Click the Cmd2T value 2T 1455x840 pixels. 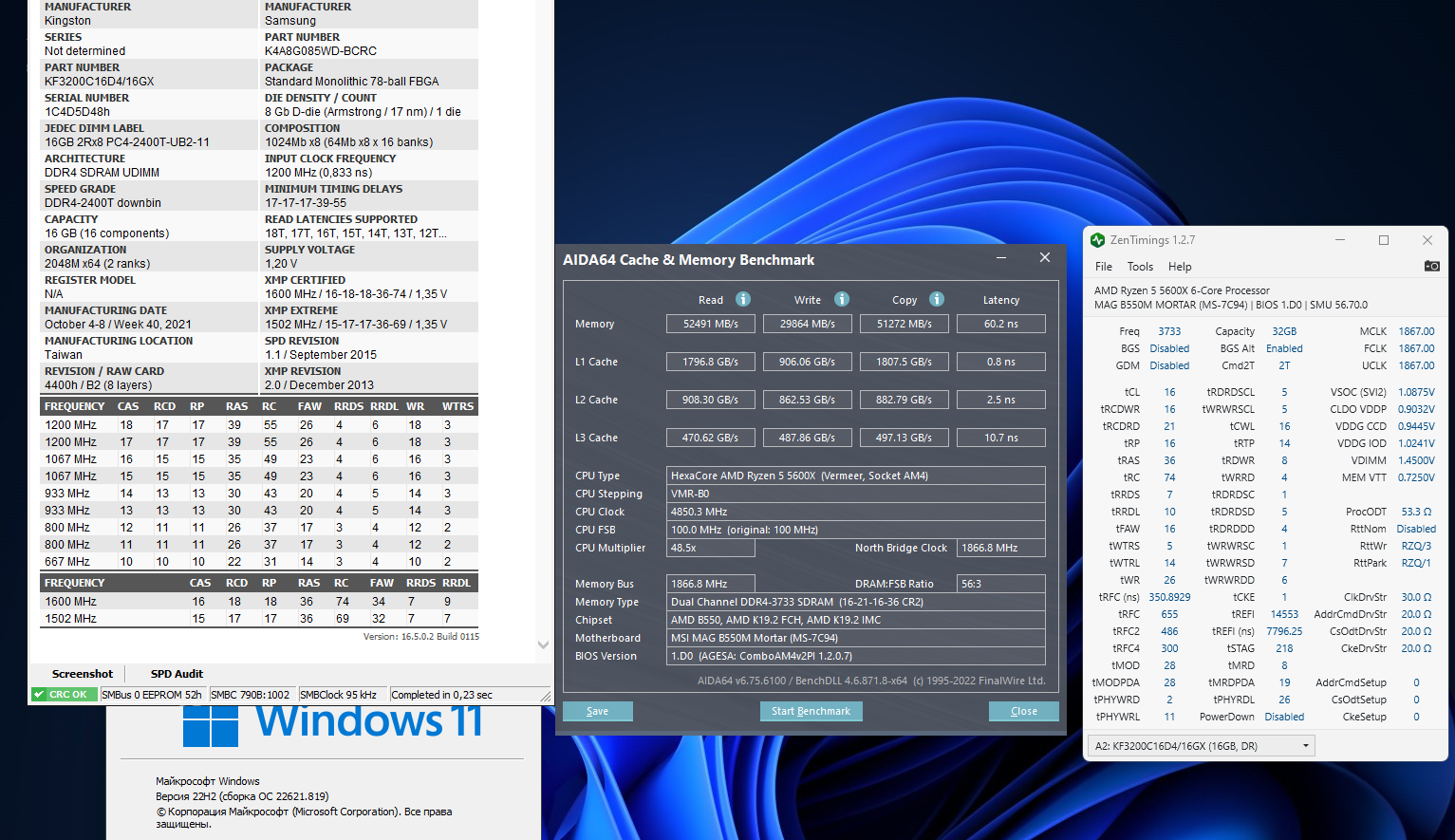(1284, 365)
